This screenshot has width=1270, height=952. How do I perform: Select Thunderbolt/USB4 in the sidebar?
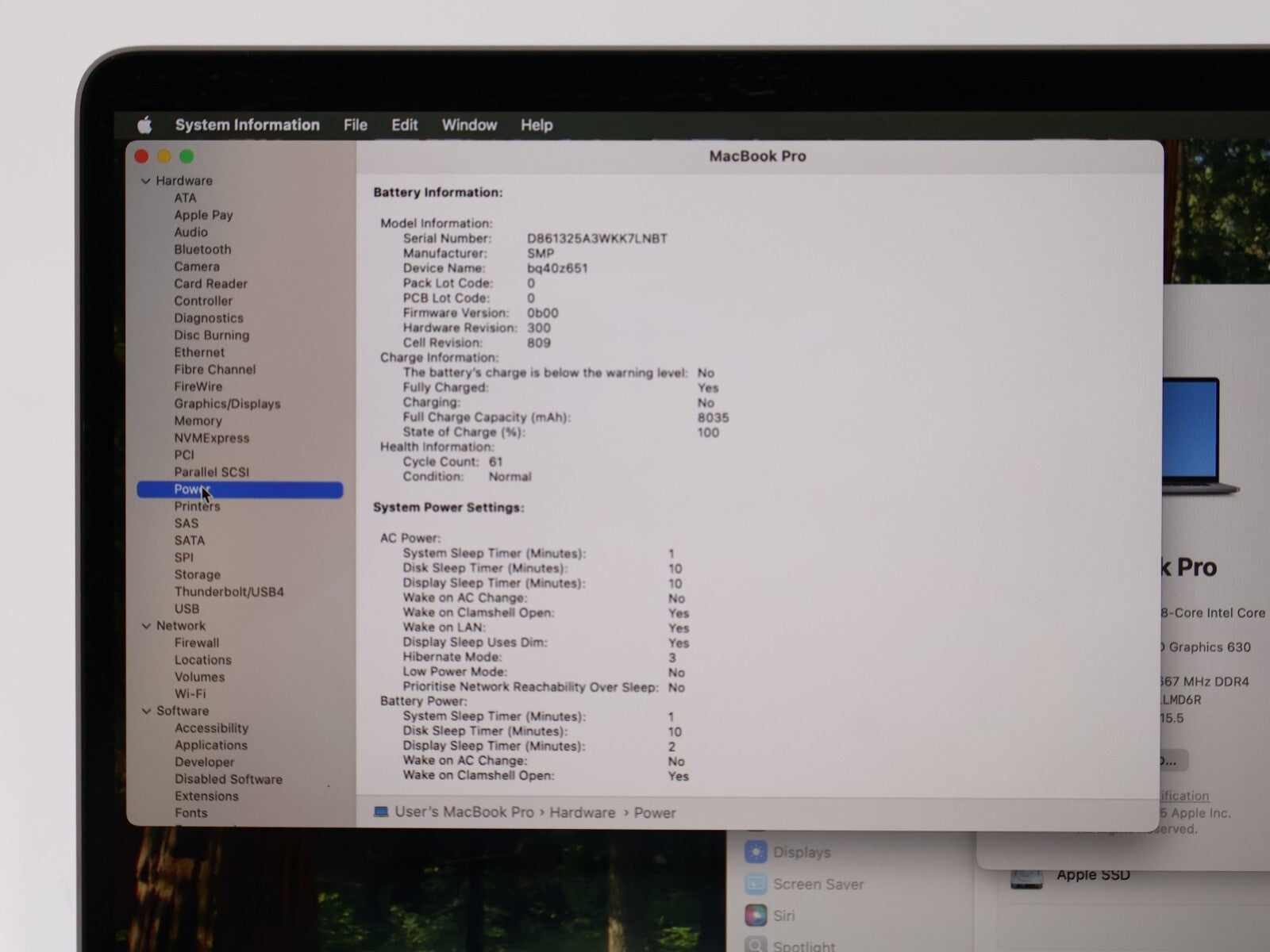[229, 592]
